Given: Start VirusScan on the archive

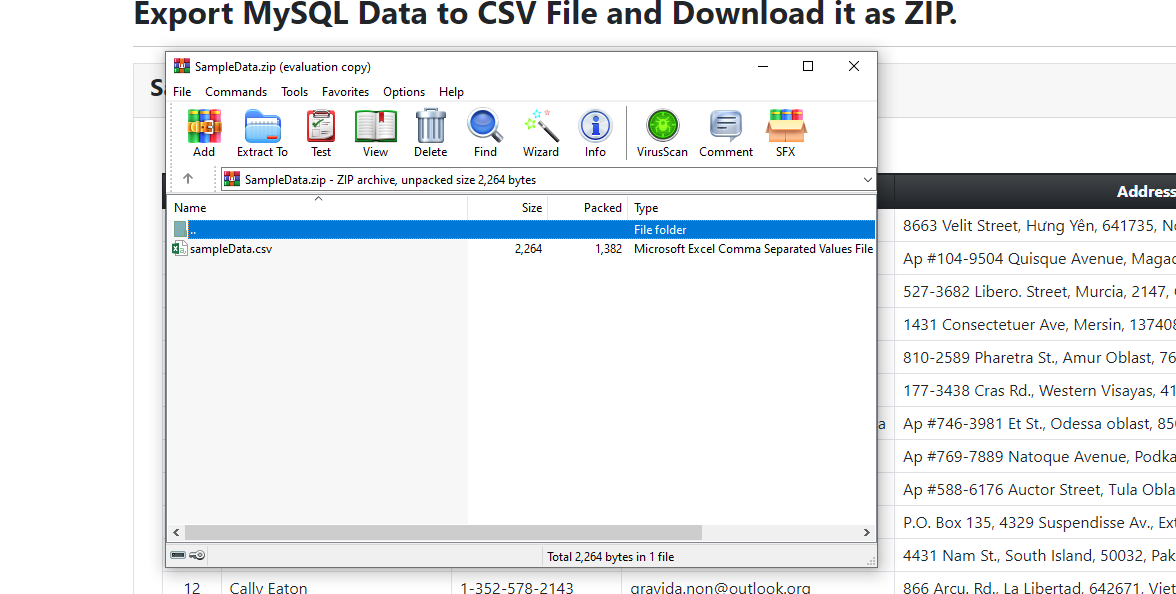Looking at the screenshot, I should coord(662,133).
